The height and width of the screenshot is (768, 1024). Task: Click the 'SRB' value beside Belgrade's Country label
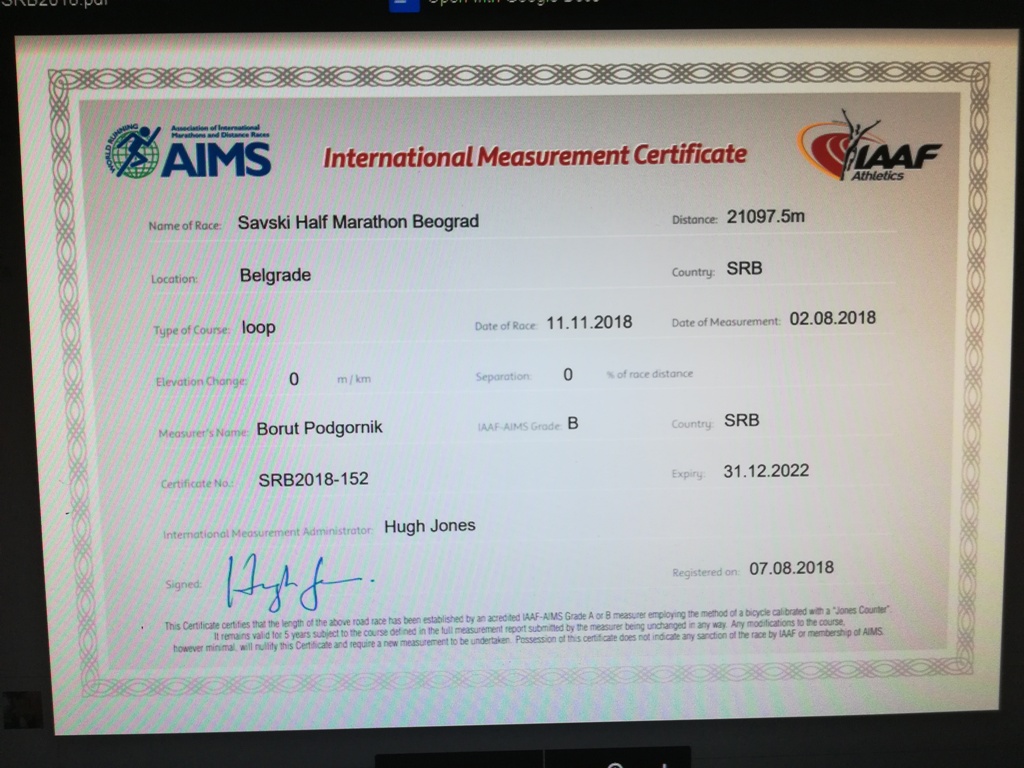(x=744, y=268)
